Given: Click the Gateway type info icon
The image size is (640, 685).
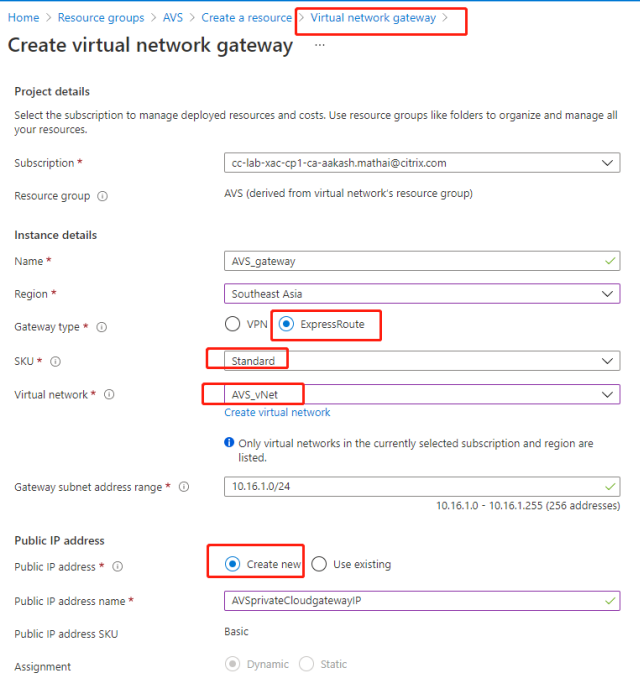Looking at the screenshot, I should 102,327.
